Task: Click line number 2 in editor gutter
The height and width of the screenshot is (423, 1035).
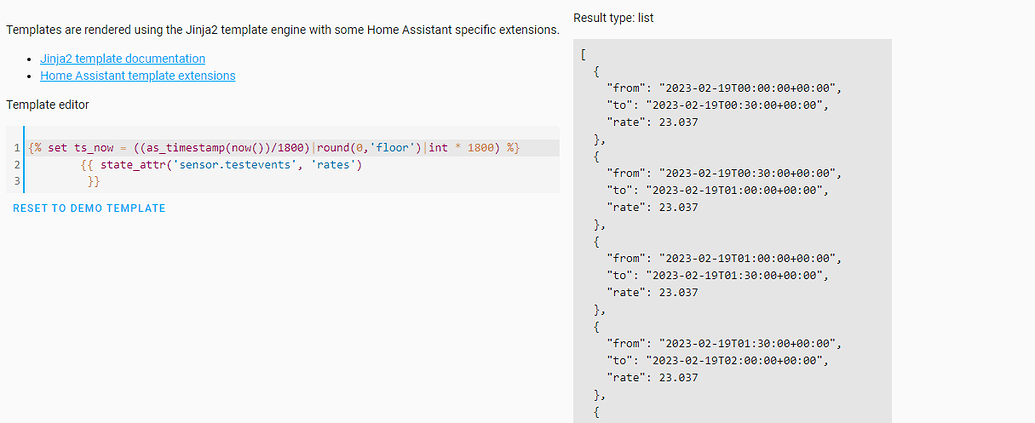Action: [17, 165]
